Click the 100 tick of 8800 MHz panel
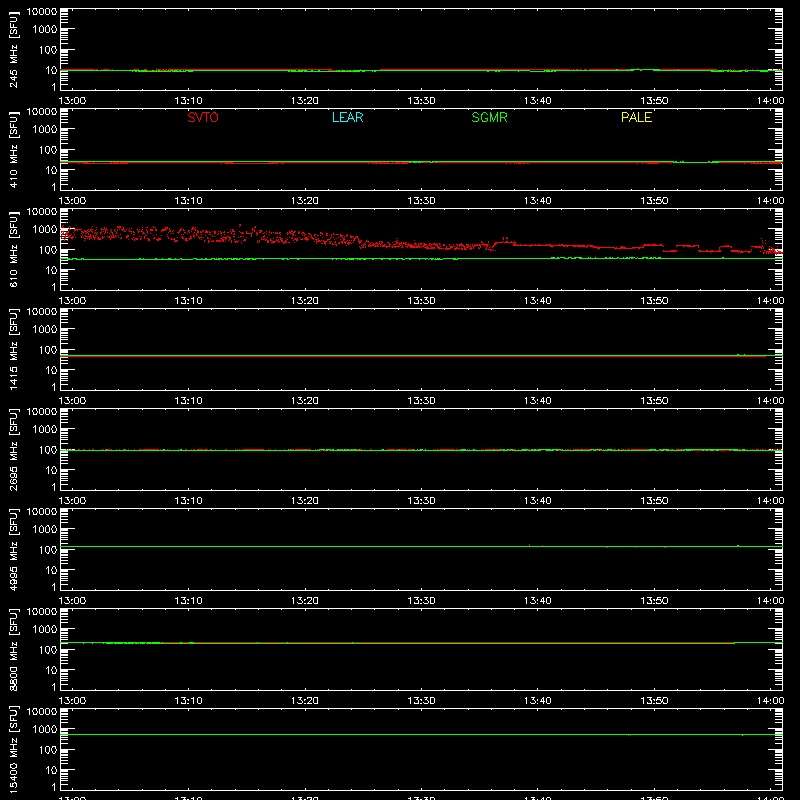Viewport: 800px width, 800px height. (48, 649)
